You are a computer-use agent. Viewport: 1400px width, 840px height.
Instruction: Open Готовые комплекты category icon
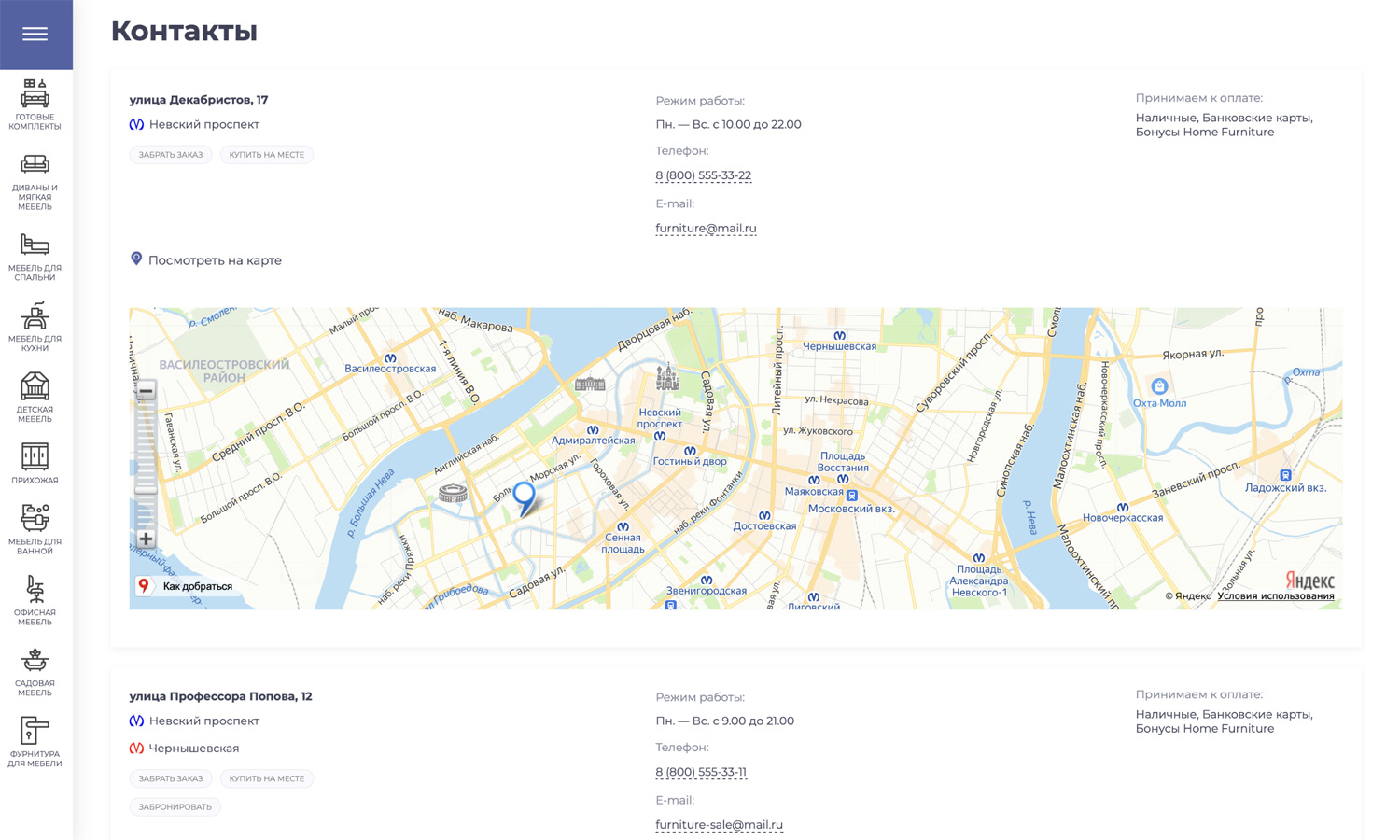(x=35, y=105)
